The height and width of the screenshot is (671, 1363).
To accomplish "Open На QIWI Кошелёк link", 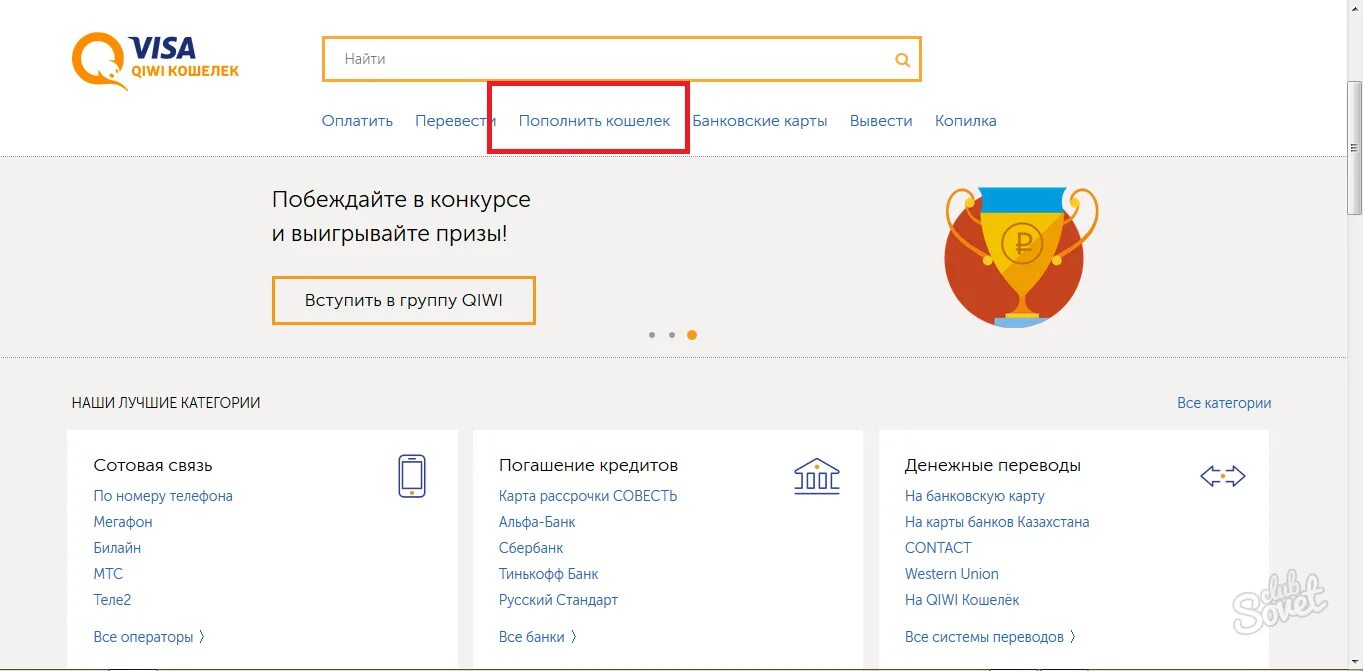I will pyautogui.click(x=962, y=600).
